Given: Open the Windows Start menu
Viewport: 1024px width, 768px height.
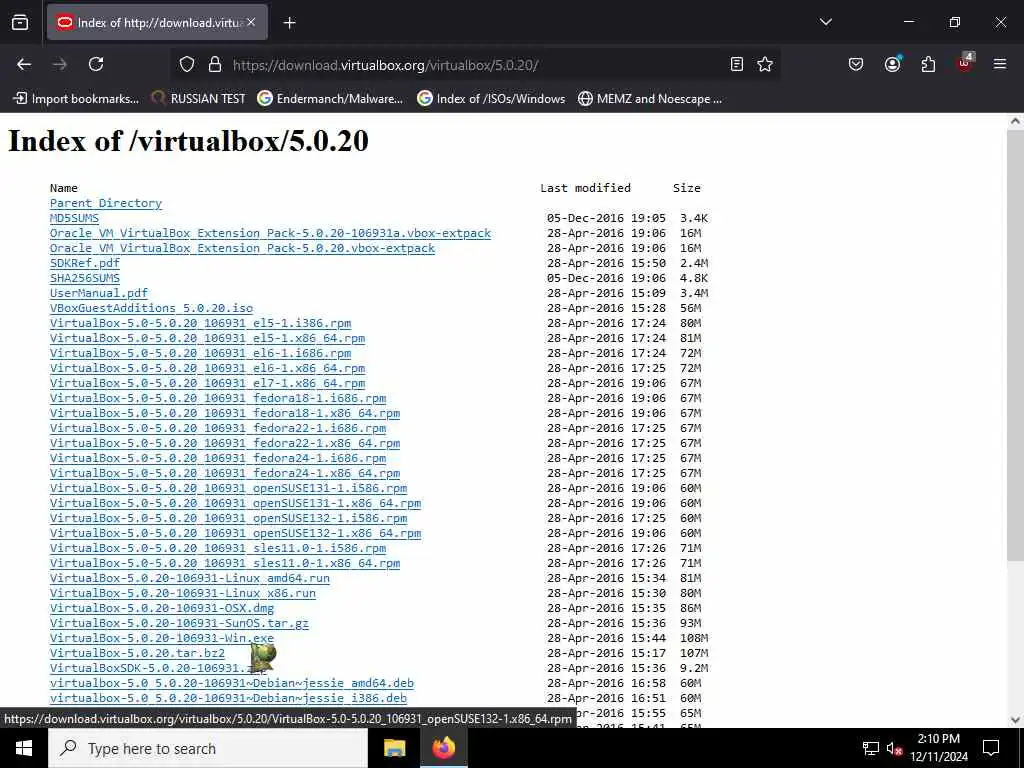Looking at the screenshot, I should pos(24,748).
